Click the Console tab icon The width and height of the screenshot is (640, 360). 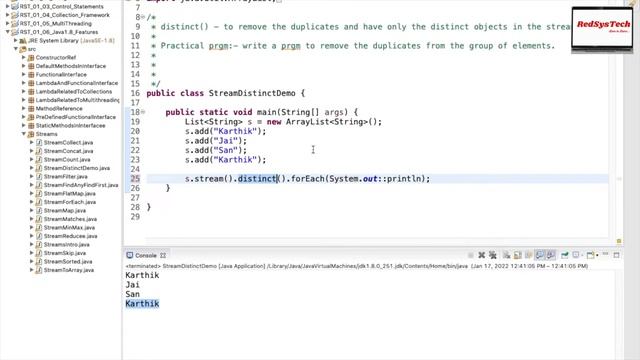[x=129, y=255]
